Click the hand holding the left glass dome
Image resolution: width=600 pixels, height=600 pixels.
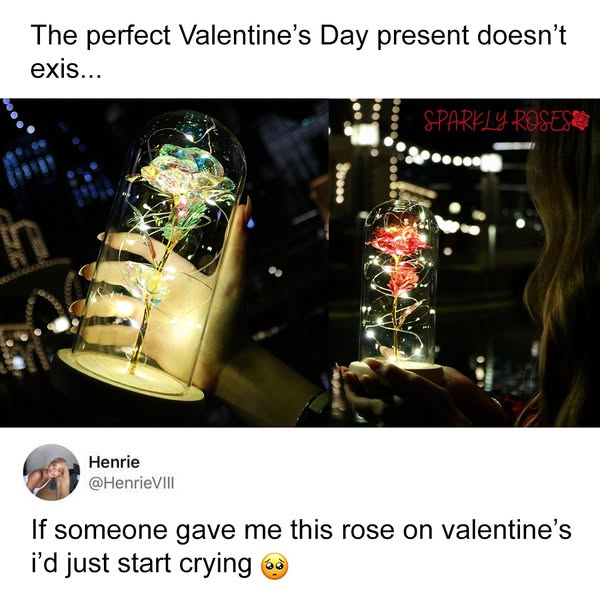(165, 291)
